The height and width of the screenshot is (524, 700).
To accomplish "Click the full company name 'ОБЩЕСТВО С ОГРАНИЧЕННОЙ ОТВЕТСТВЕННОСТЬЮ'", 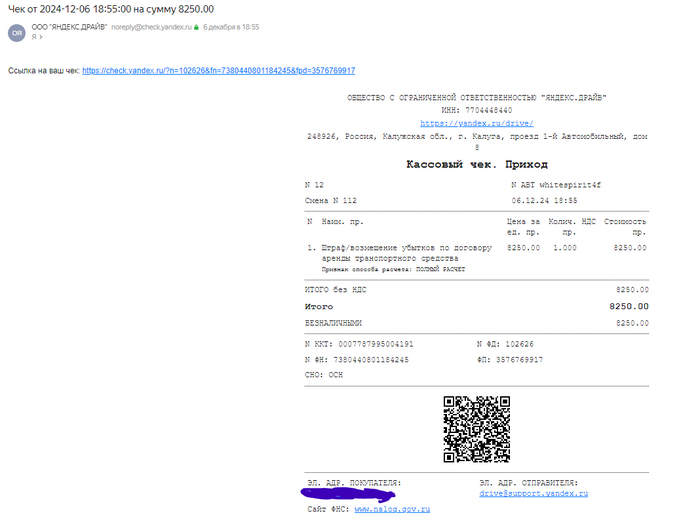I will click(477, 98).
